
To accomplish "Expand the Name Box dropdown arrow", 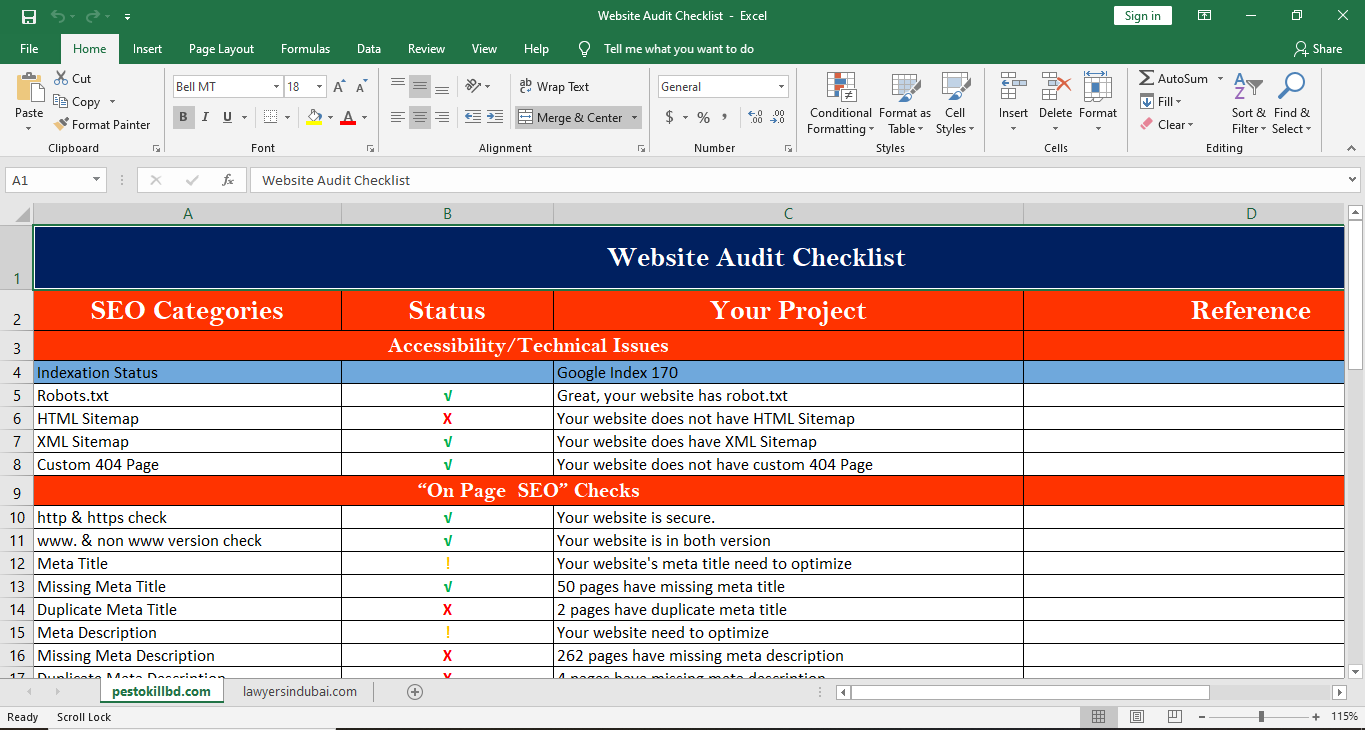I will (97, 180).
